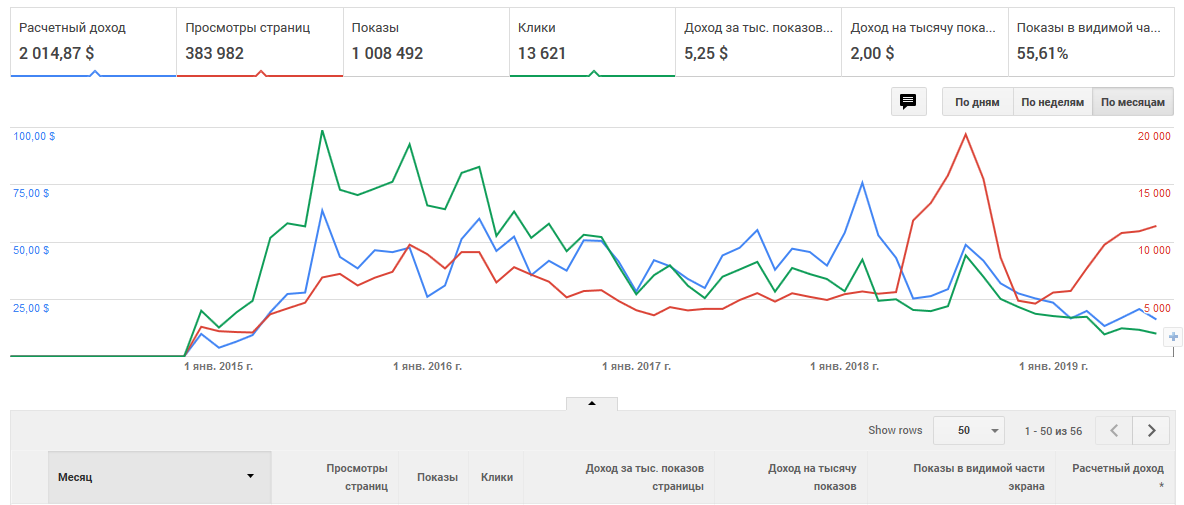Select the Расчетный доход metric tab
Viewport: 1184px width, 505px height.
click(94, 41)
